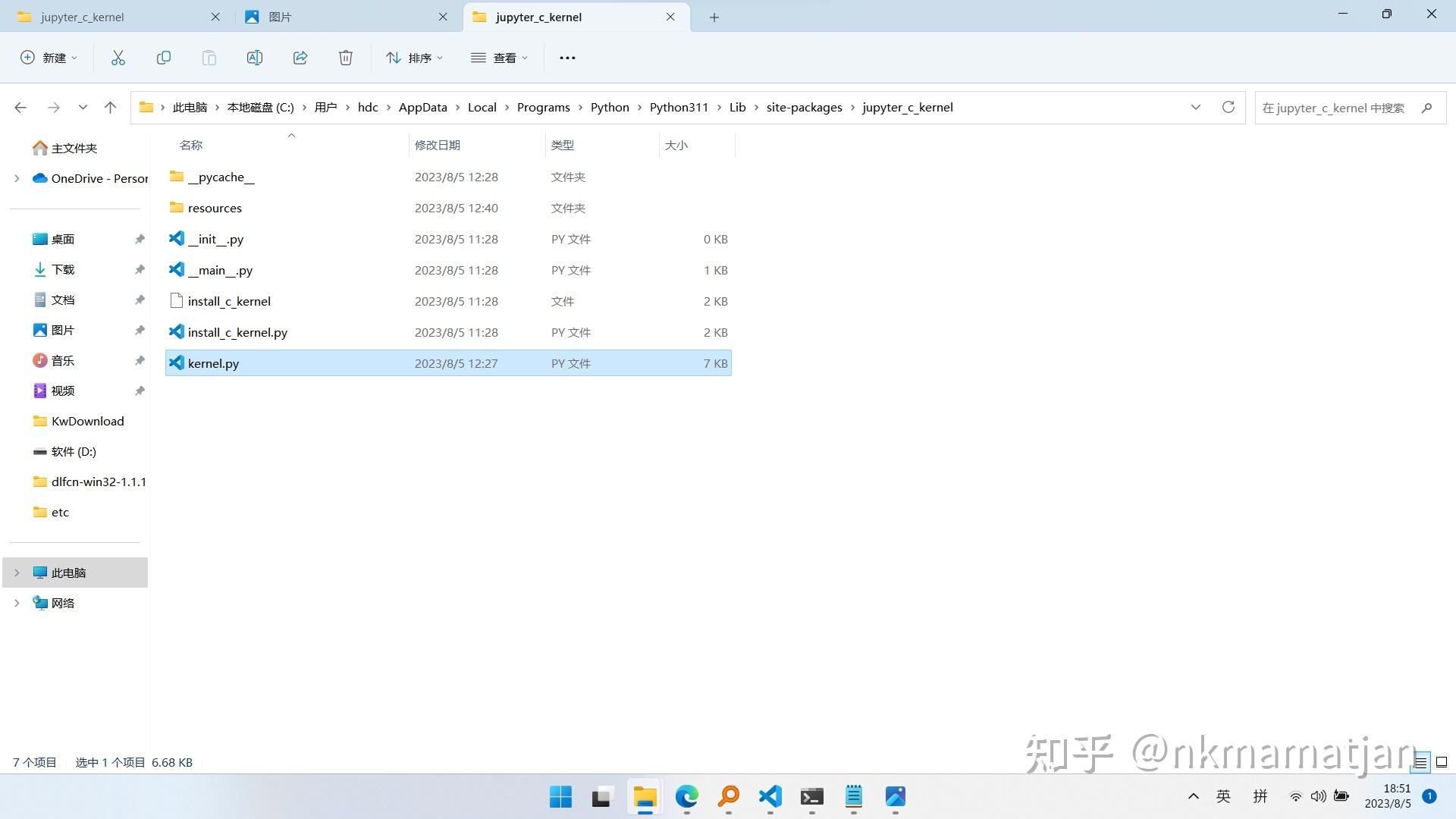This screenshot has width=1456, height=819.
Task: Delete kernel.py using the trash icon
Action: coord(346,57)
